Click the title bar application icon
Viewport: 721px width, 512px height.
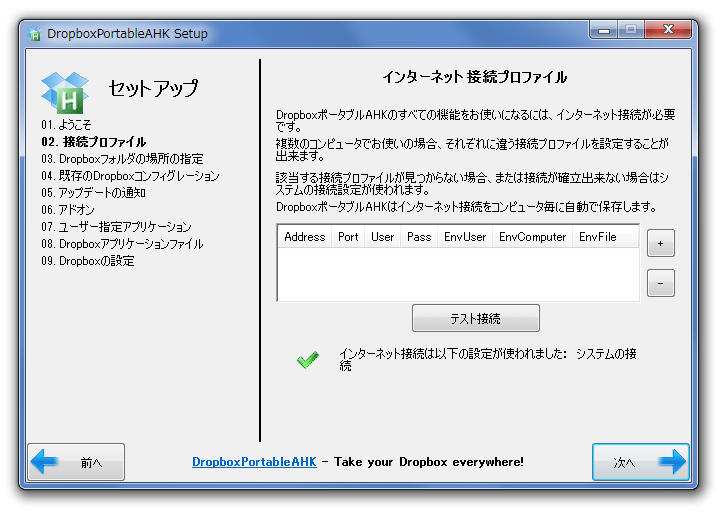[34, 34]
